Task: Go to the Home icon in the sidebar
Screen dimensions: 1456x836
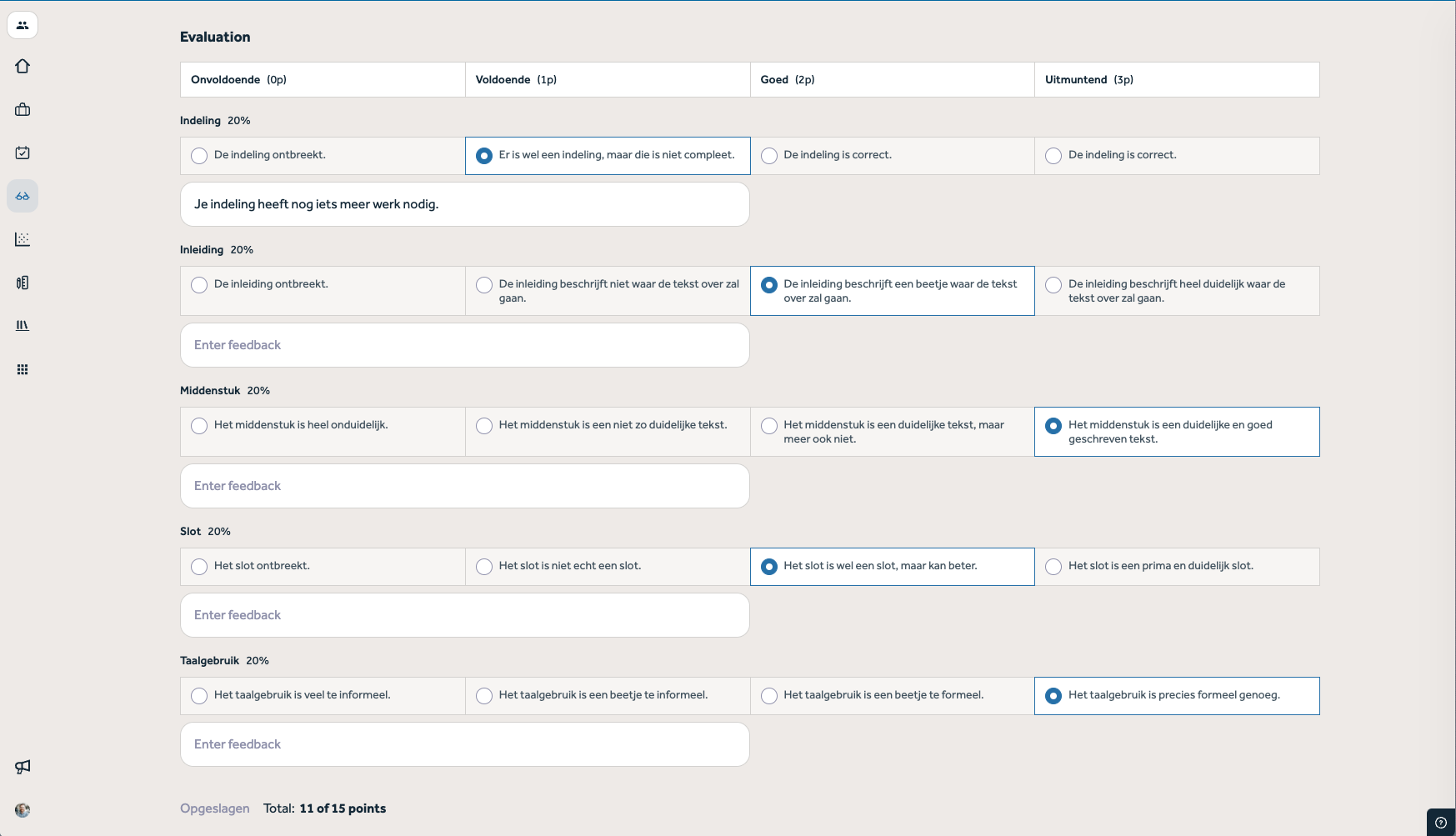Action: tap(23, 66)
